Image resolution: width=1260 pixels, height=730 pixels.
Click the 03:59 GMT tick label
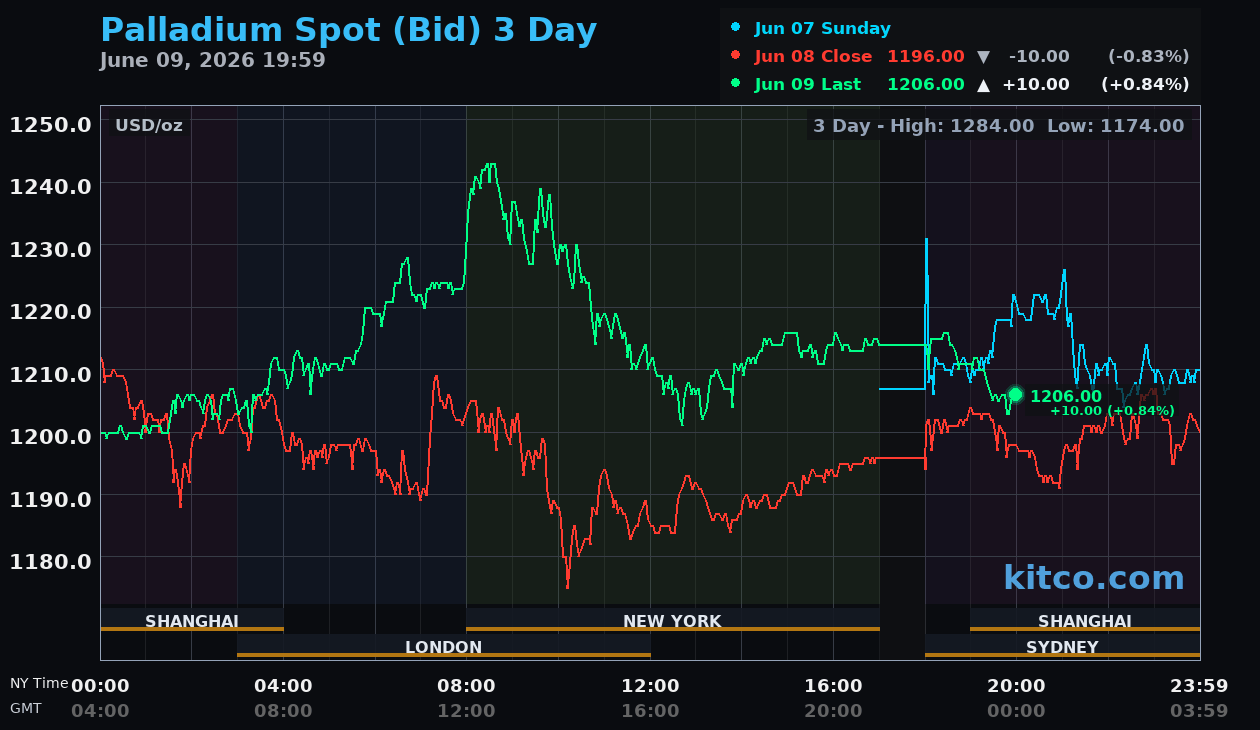1199,711
